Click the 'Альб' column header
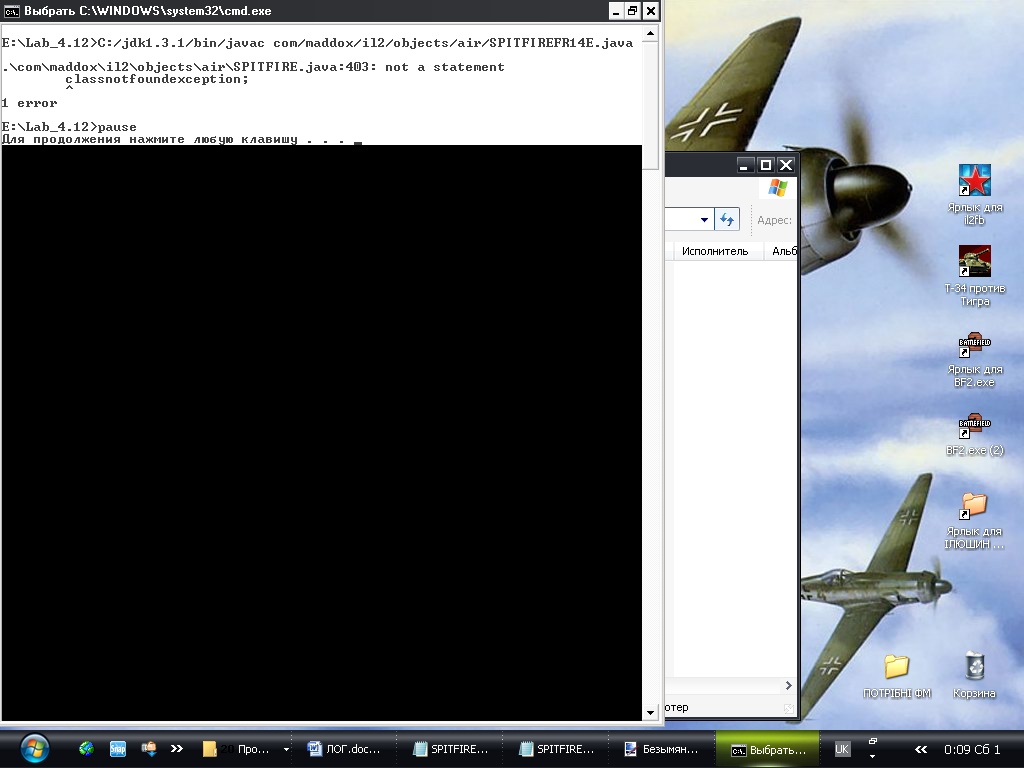The image size is (1024, 768). click(782, 251)
